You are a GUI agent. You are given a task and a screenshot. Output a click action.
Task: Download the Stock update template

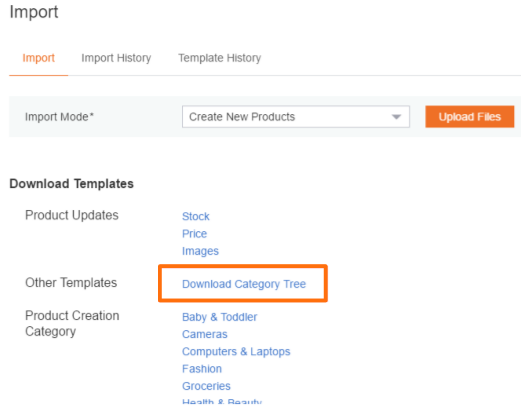pyautogui.click(x=196, y=216)
